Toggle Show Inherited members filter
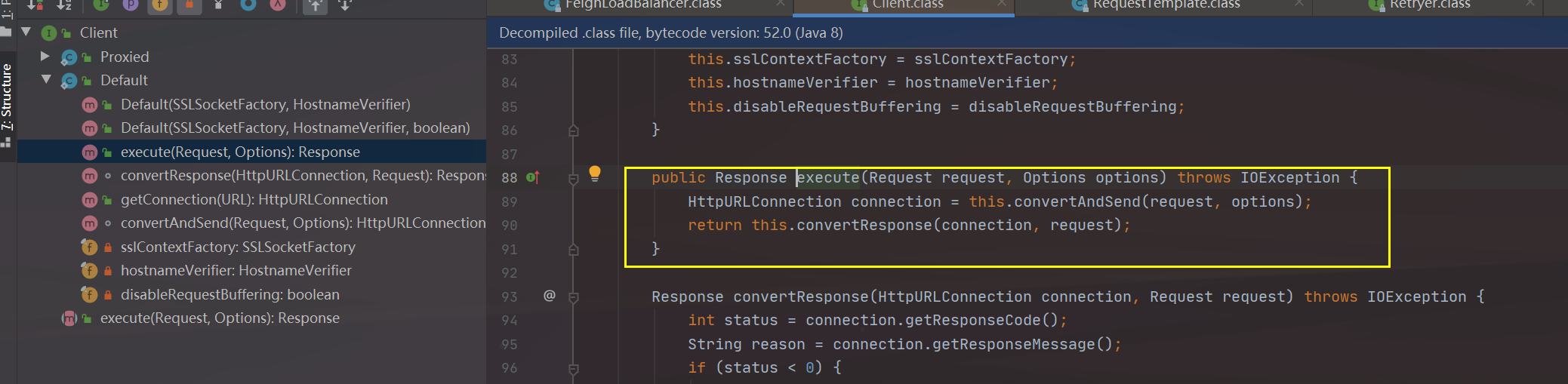Screen dimensions: 1568x384 218,5
